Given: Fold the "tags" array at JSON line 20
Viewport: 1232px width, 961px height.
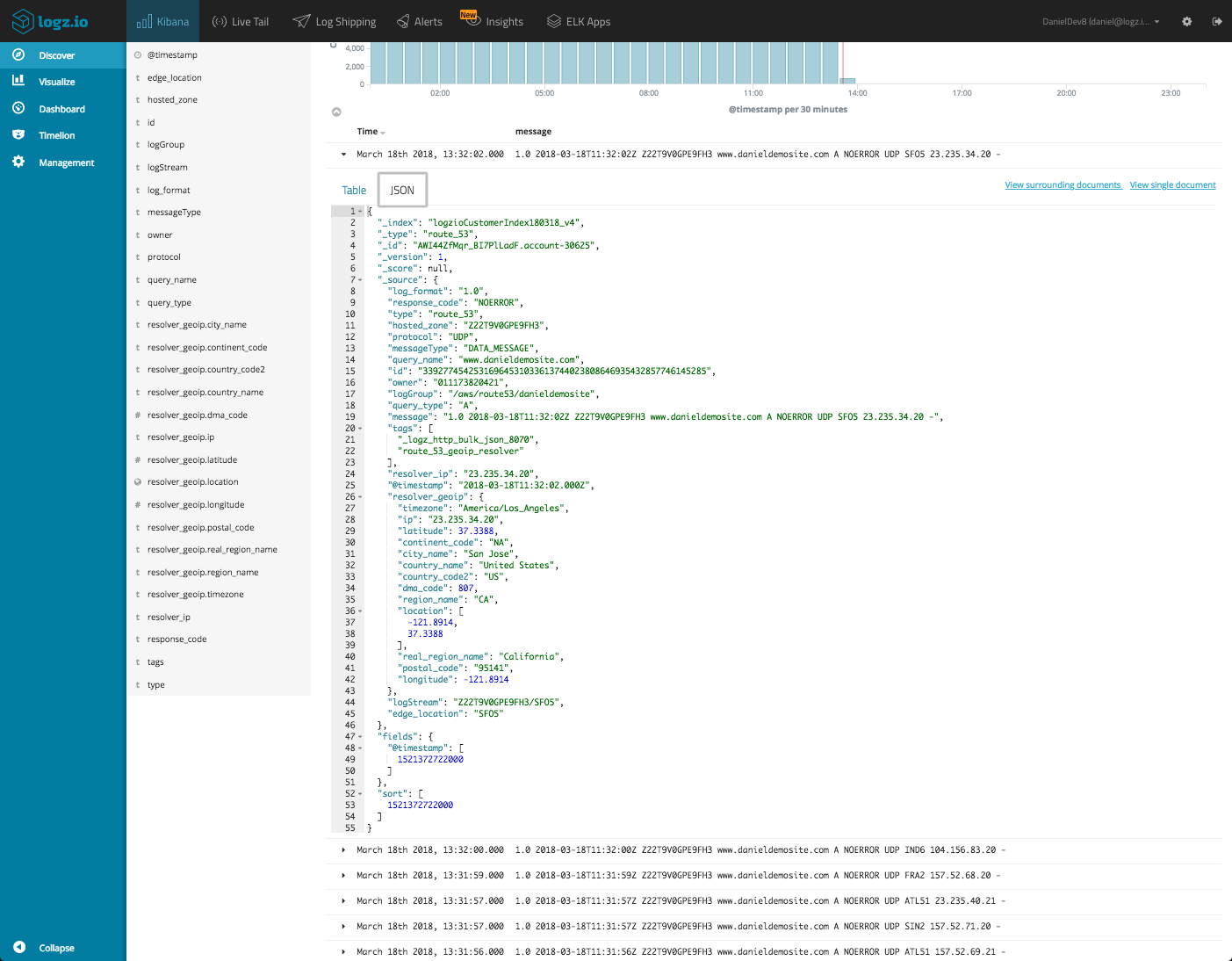Looking at the screenshot, I should [x=360, y=428].
